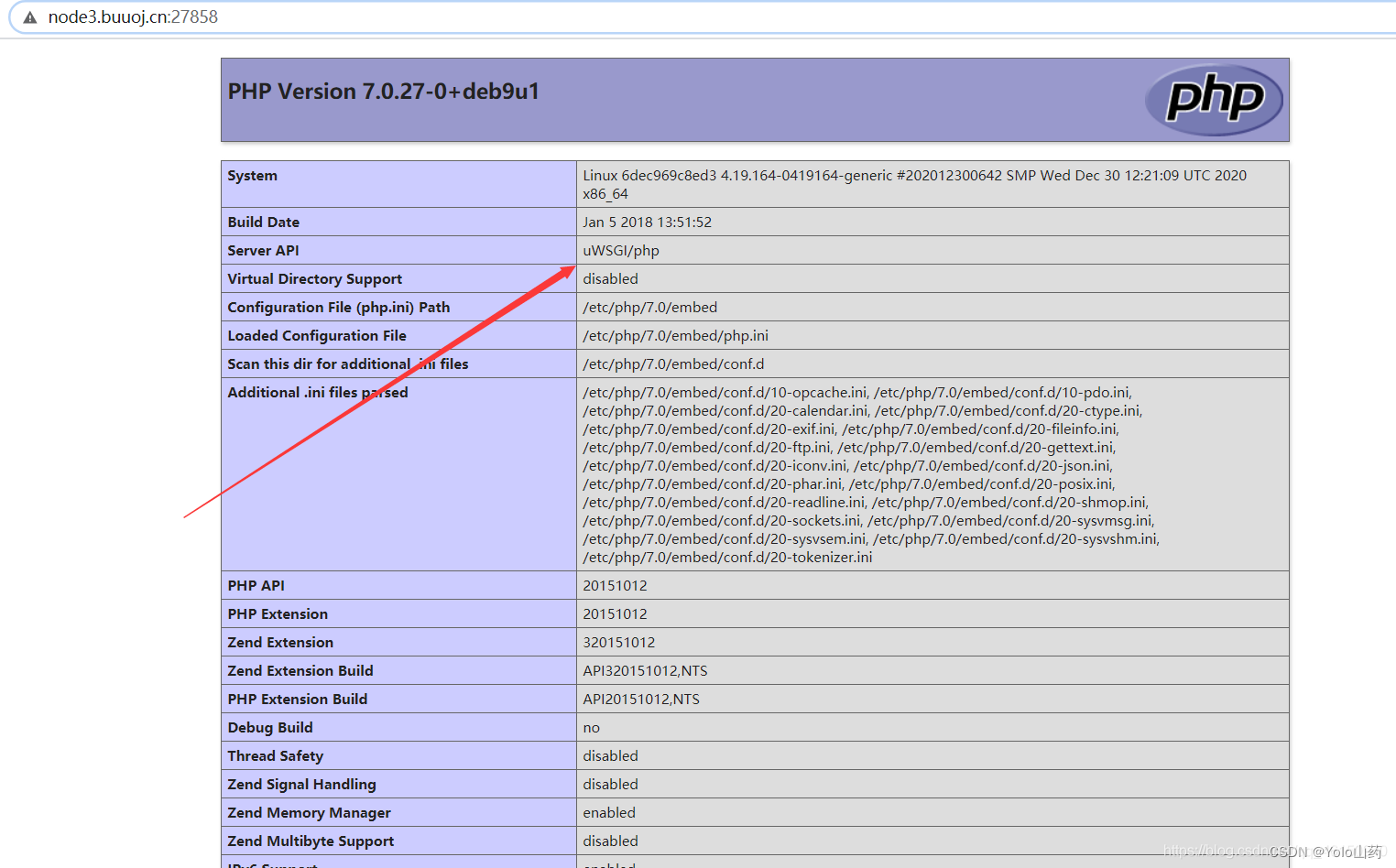This screenshot has height=868, width=1396.
Task: Click the Thread Safety label
Action: click(276, 756)
